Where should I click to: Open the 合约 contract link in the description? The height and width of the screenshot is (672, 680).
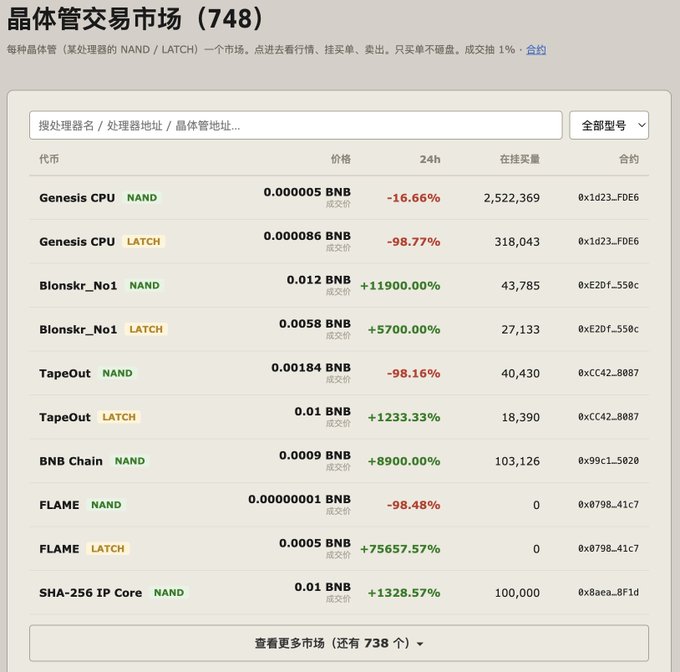(536, 50)
